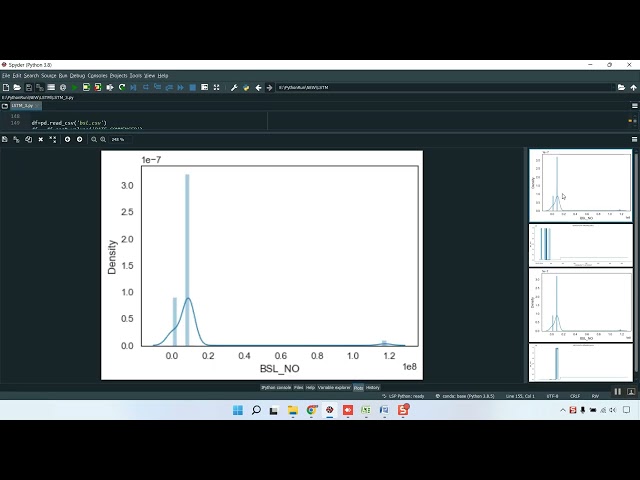Image resolution: width=640 pixels, height=480 pixels.
Task: Switch to the Help pane tab
Action: point(310,387)
